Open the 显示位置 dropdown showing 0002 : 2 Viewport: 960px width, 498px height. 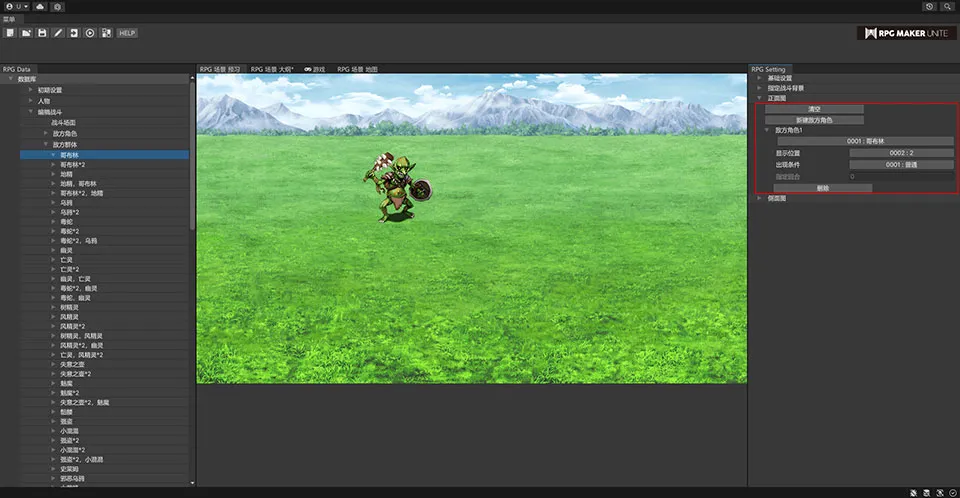[x=901, y=153]
